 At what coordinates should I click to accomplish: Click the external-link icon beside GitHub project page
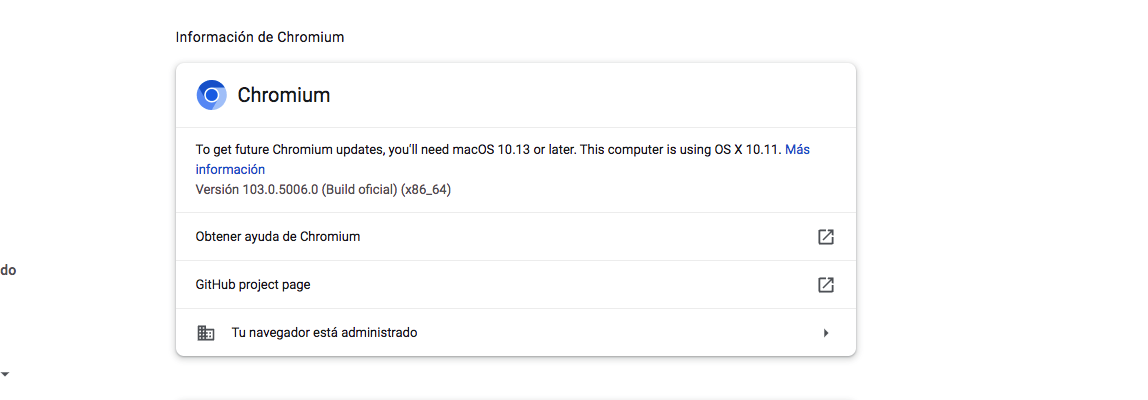pyautogui.click(x=825, y=285)
